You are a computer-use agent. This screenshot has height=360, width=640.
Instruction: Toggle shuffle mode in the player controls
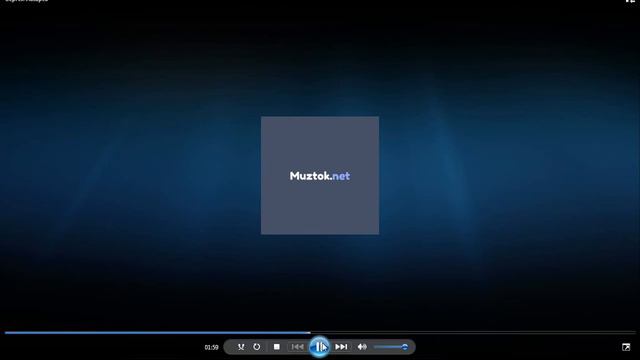(x=241, y=347)
